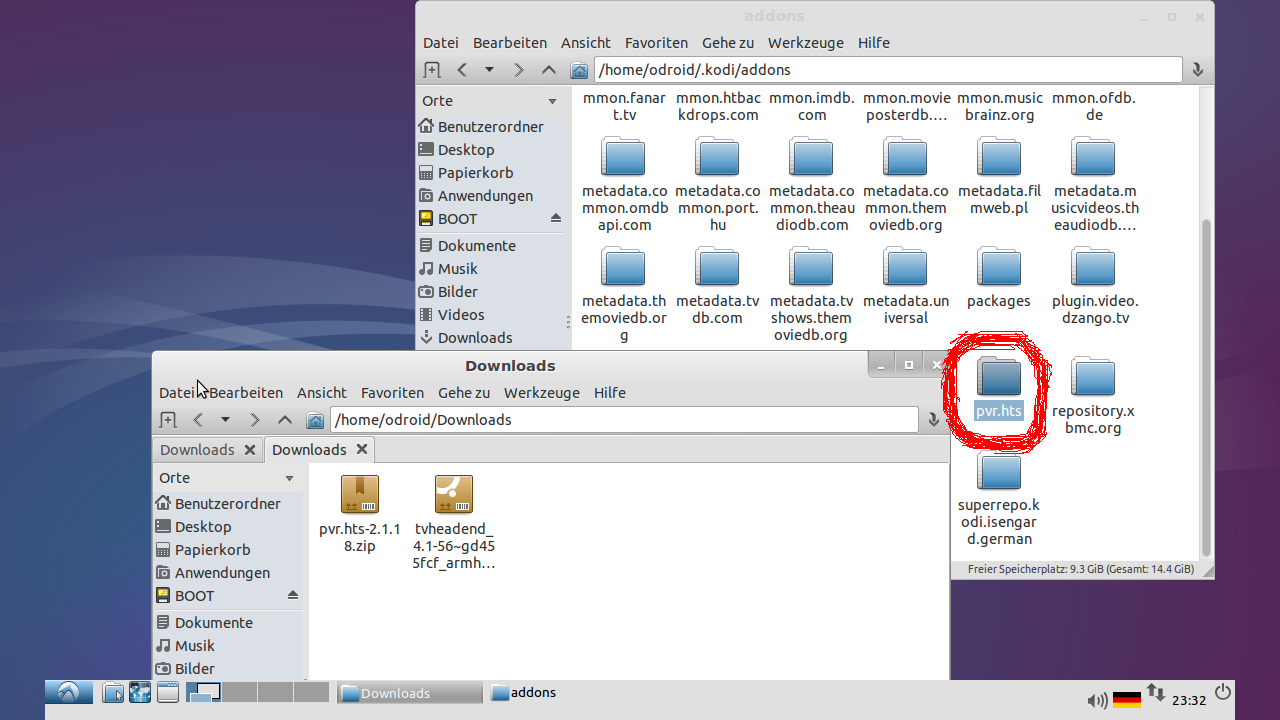Image resolution: width=1280 pixels, height=720 pixels.
Task: Click new tab icon in addons toolbar
Action: 432,70
